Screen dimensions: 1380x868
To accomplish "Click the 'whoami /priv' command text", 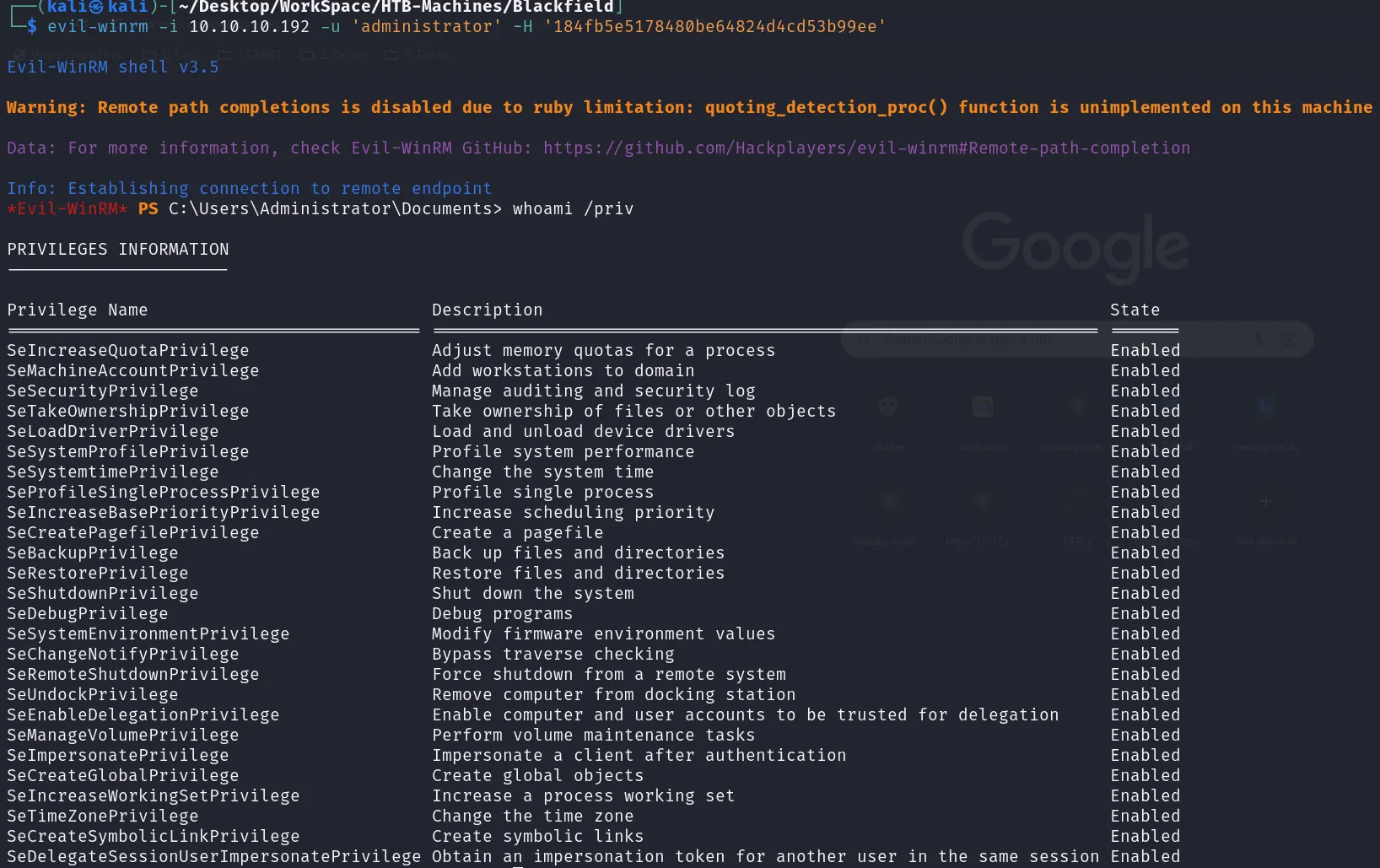I will point(573,209).
